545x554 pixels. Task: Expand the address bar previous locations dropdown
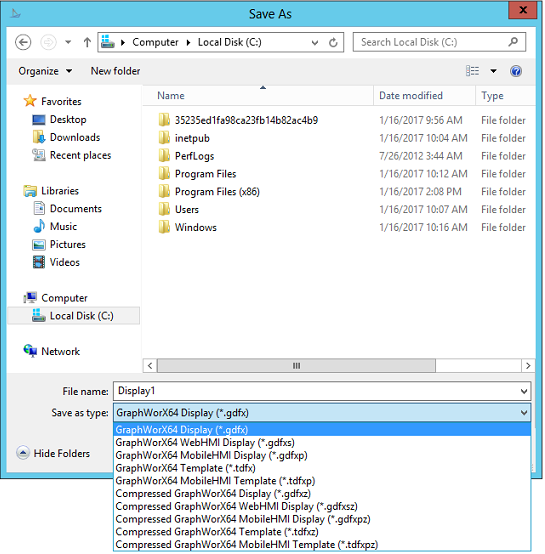point(314,43)
